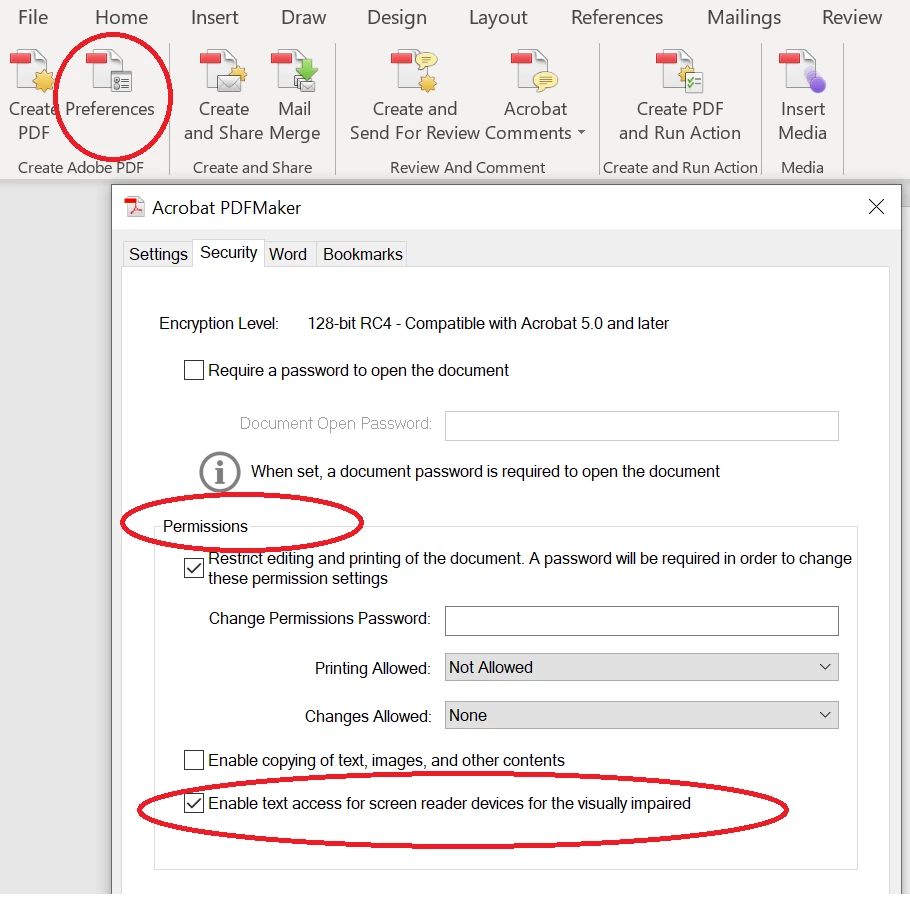Click the Create and Share group label

pos(252,168)
